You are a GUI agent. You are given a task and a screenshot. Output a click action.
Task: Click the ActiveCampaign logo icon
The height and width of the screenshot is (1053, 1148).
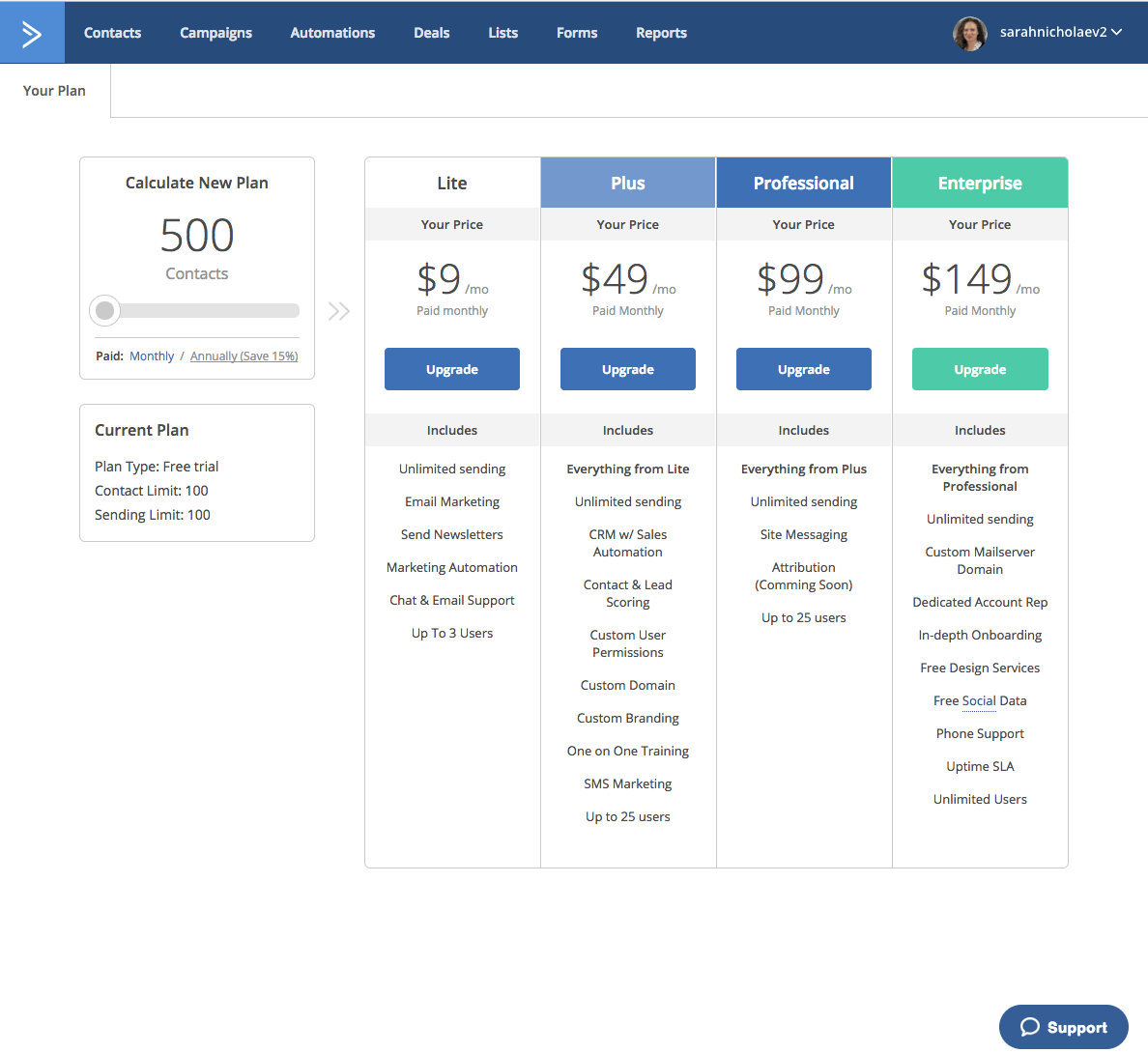(32, 33)
